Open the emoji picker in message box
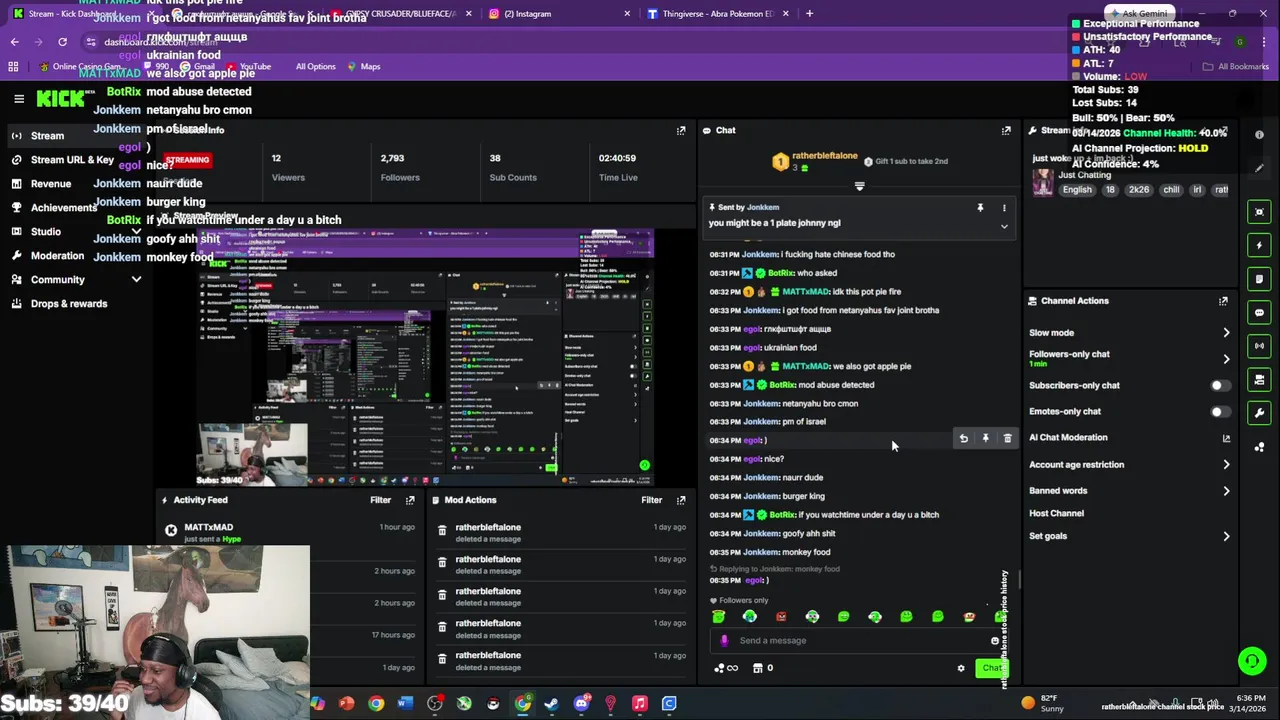This screenshot has height=720, width=1280. (995, 641)
